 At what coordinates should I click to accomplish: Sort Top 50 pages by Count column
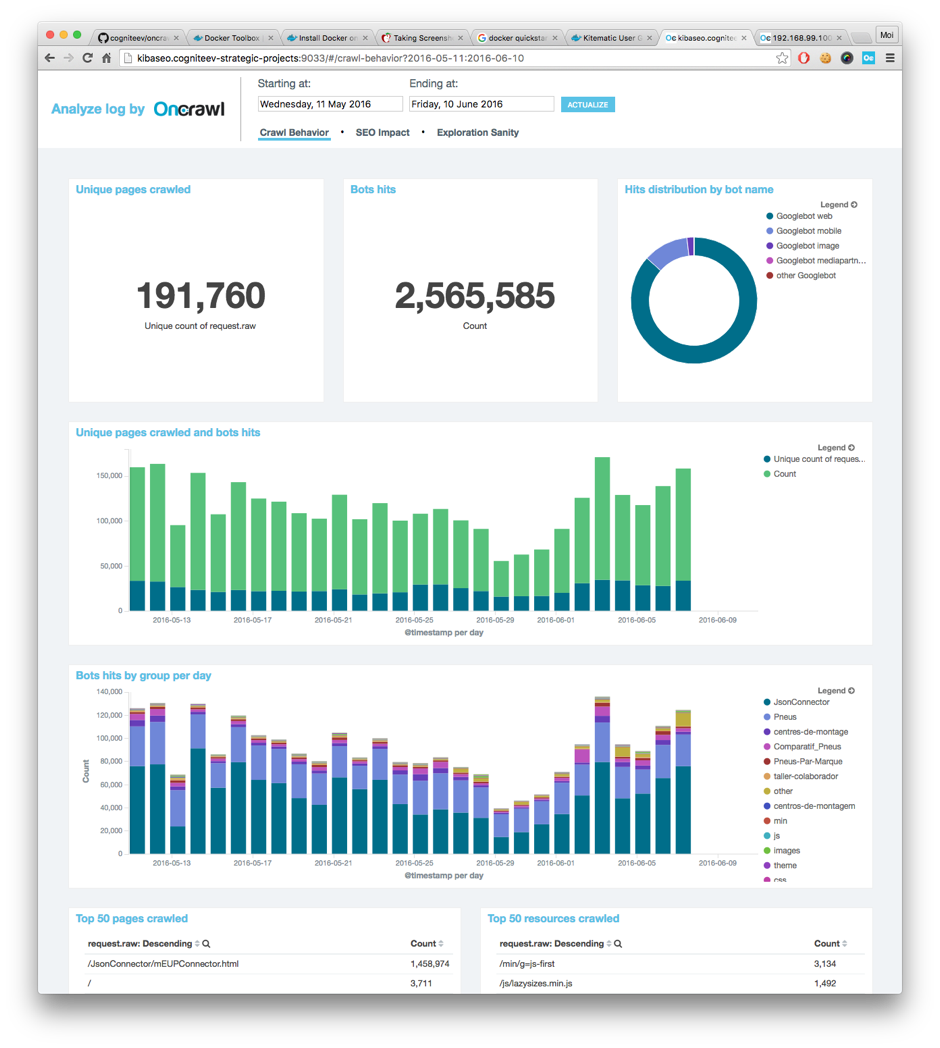click(427, 944)
